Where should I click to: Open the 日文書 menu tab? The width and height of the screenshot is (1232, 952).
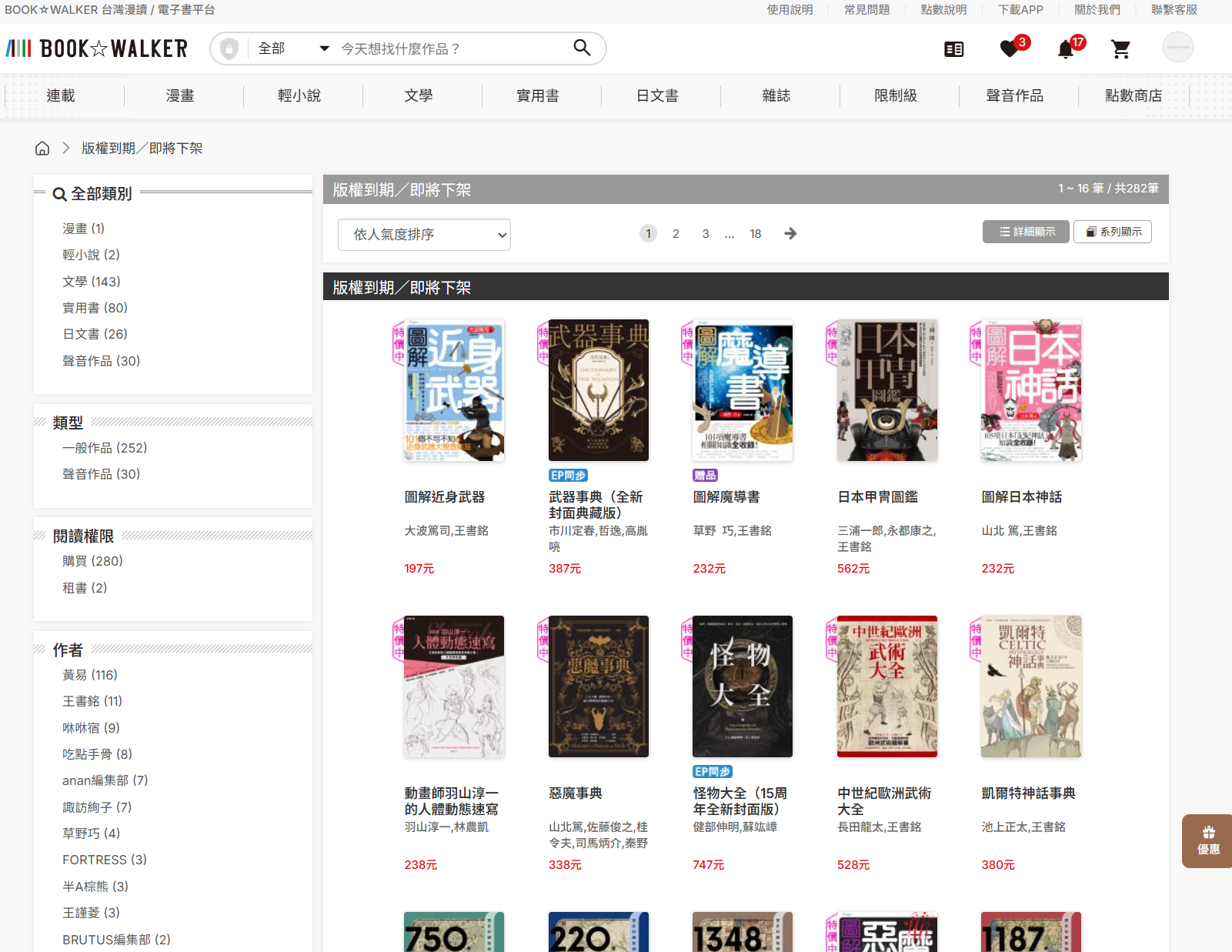tap(657, 95)
